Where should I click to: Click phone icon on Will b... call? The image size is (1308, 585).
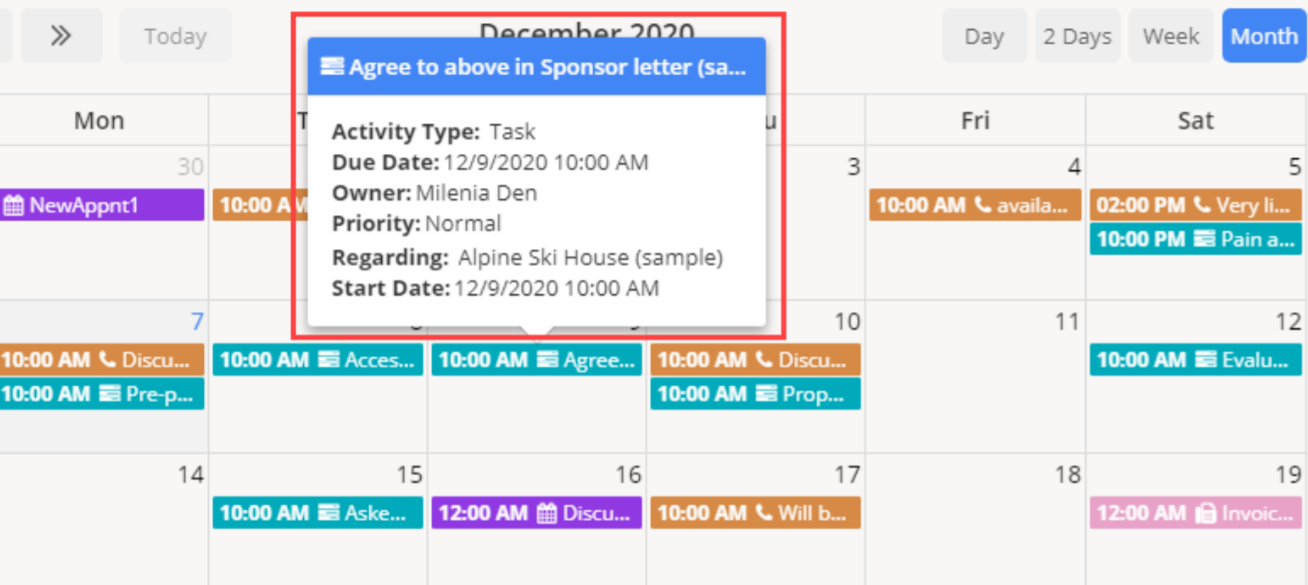[765, 513]
